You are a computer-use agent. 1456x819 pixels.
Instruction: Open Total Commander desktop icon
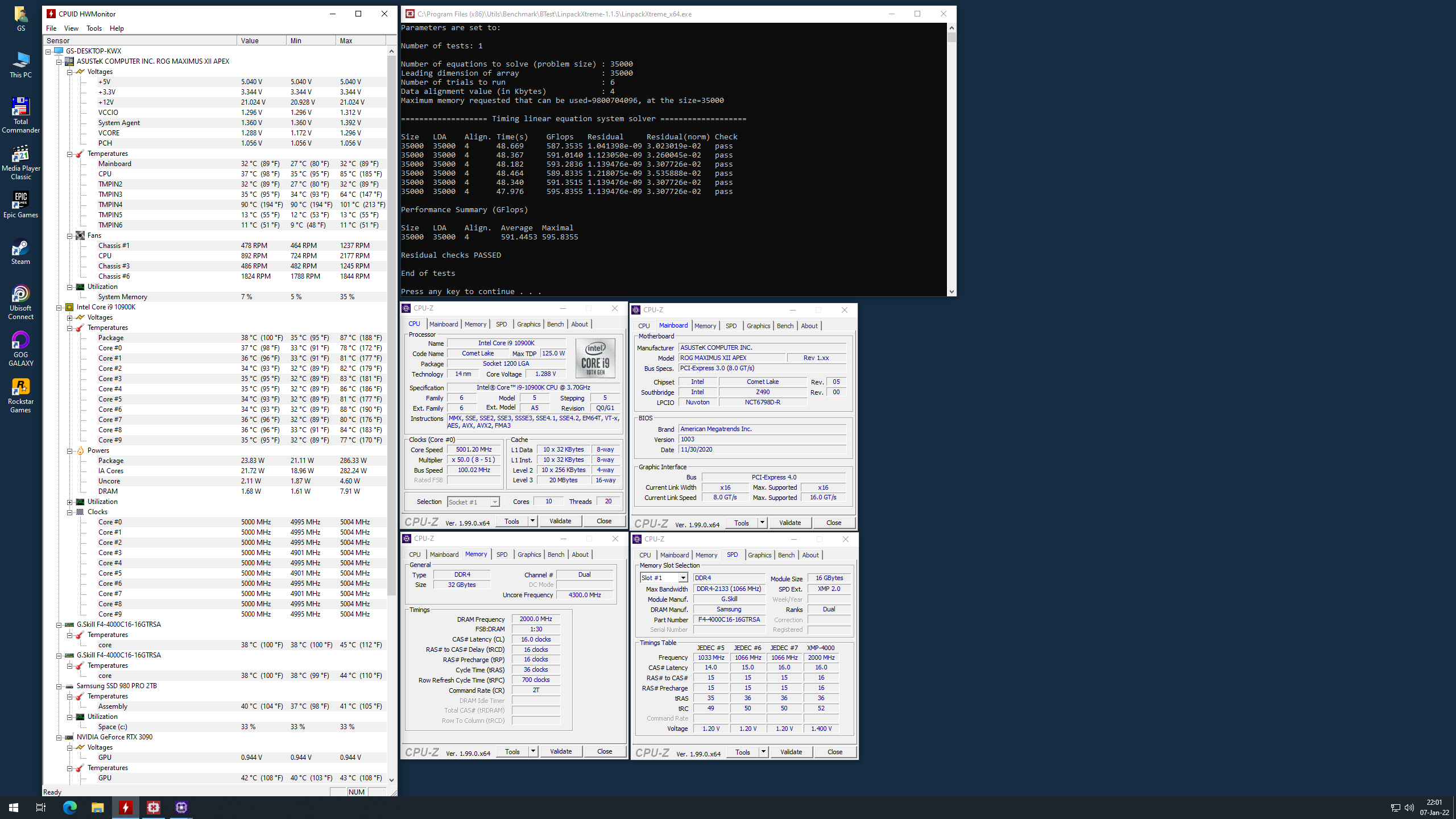[x=20, y=114]
